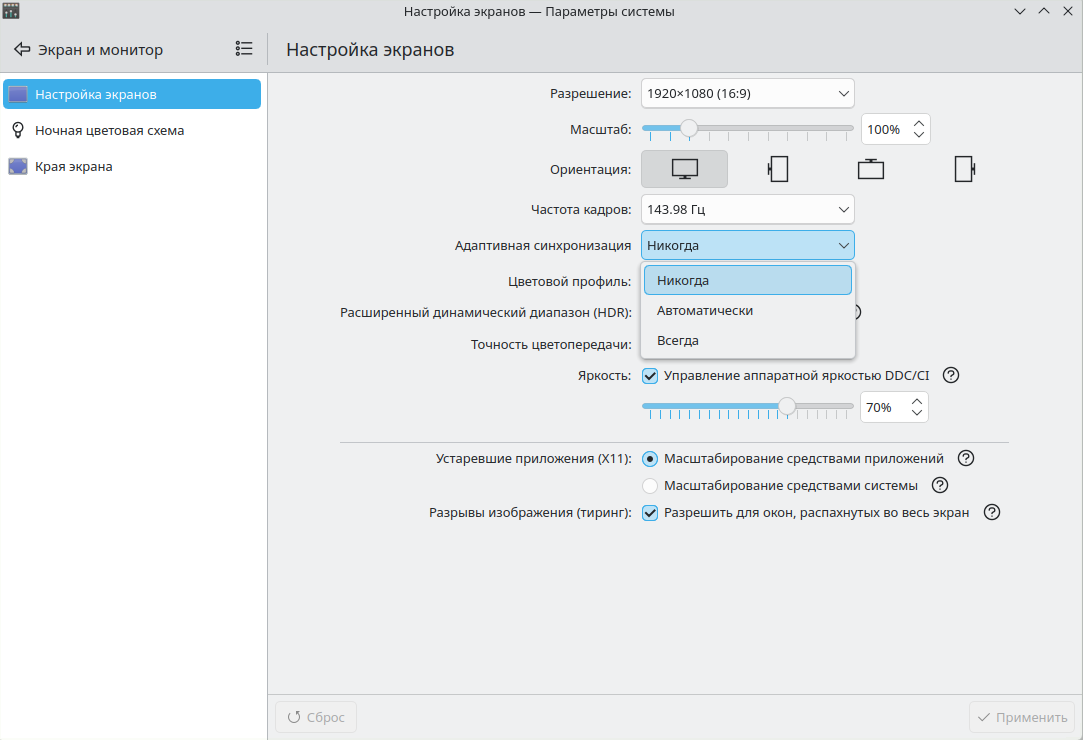Select the rotate left portrait orientation icon
The image size is (1083, 740).
(x=777, y=169)
